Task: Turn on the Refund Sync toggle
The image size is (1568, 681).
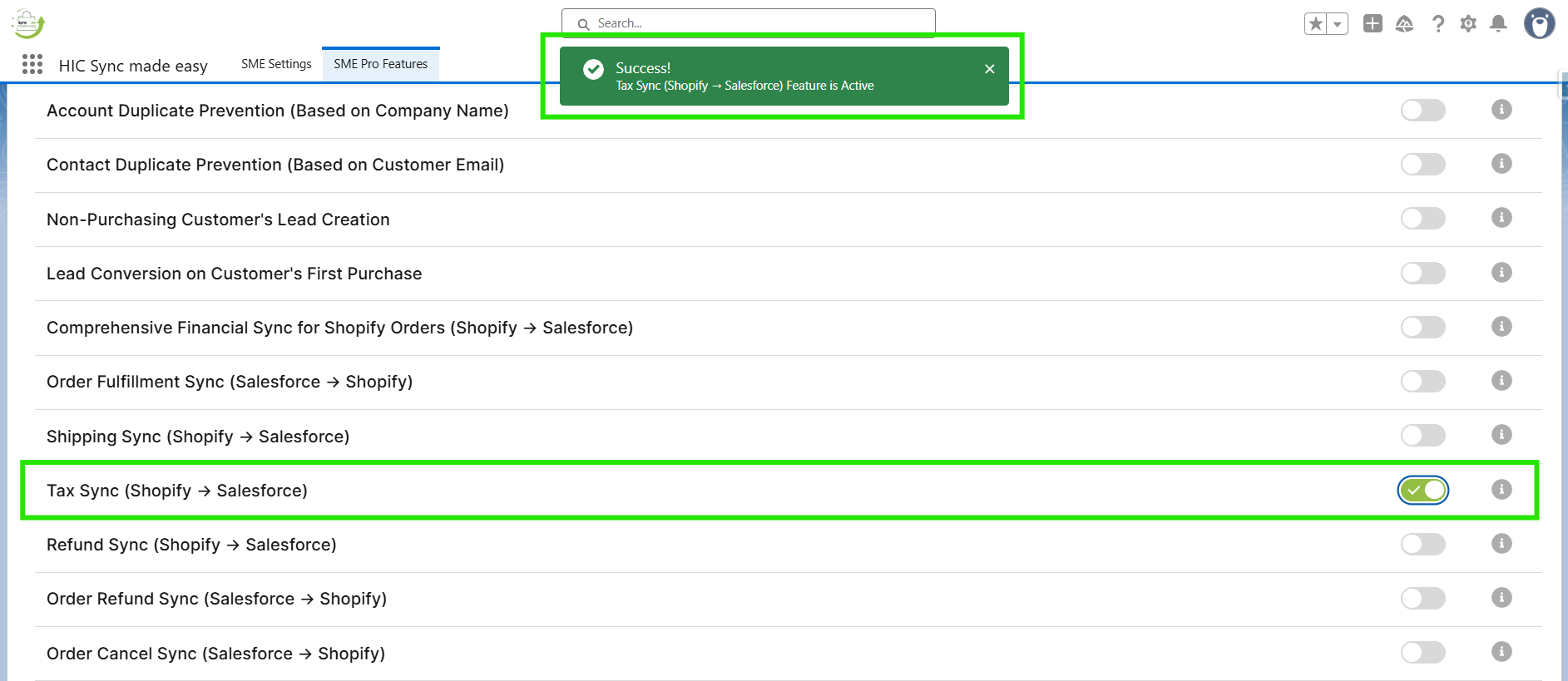Action: coord(1422,545)
